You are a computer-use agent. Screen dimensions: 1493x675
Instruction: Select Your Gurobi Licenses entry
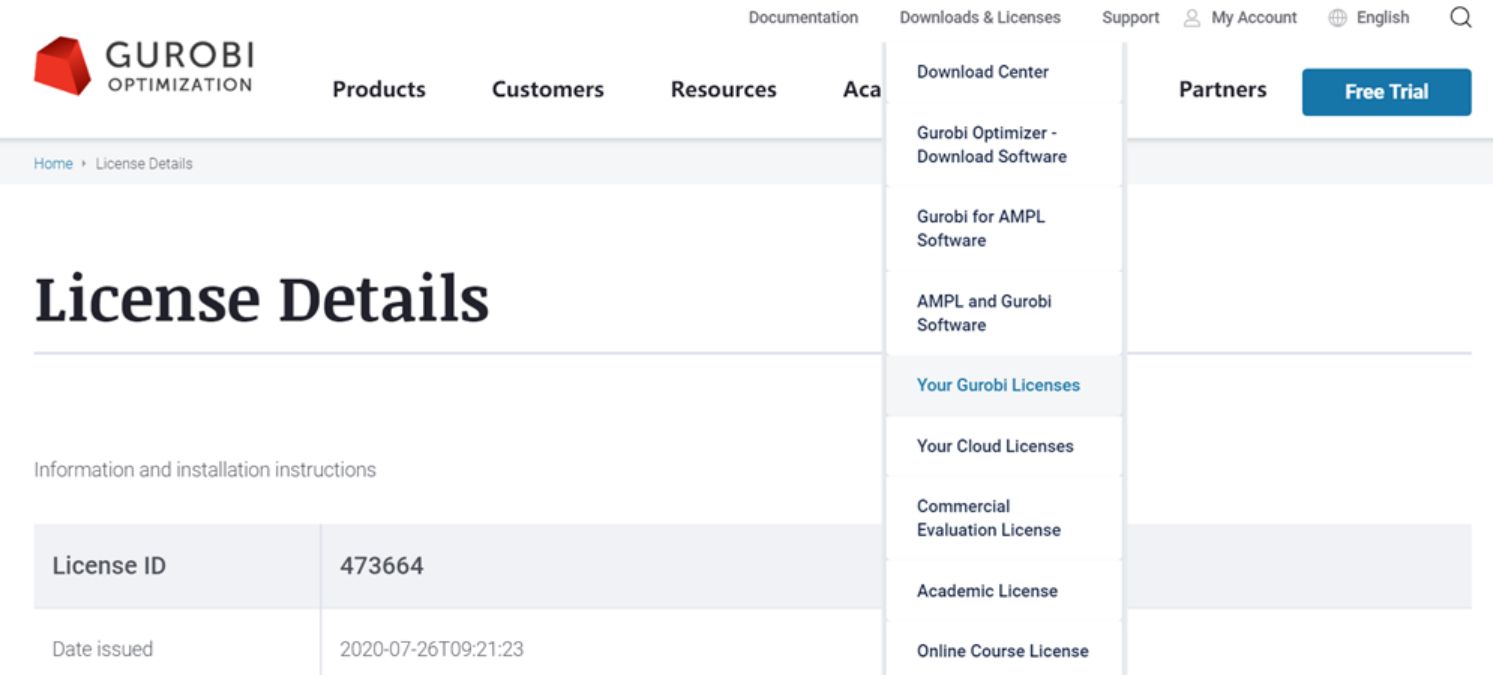point(1004,385)
